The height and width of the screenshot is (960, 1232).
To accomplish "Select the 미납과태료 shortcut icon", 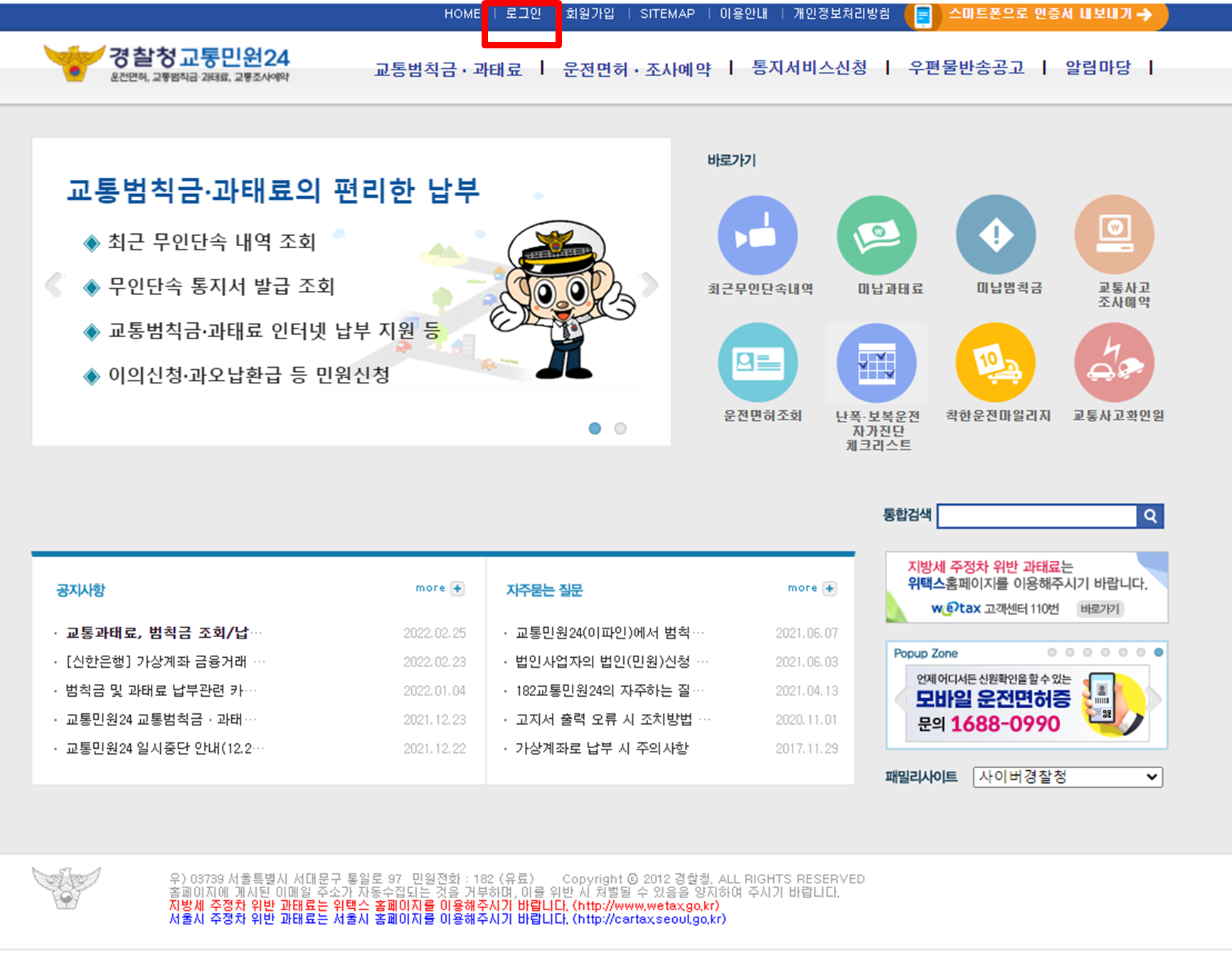I will coord(877,235).
